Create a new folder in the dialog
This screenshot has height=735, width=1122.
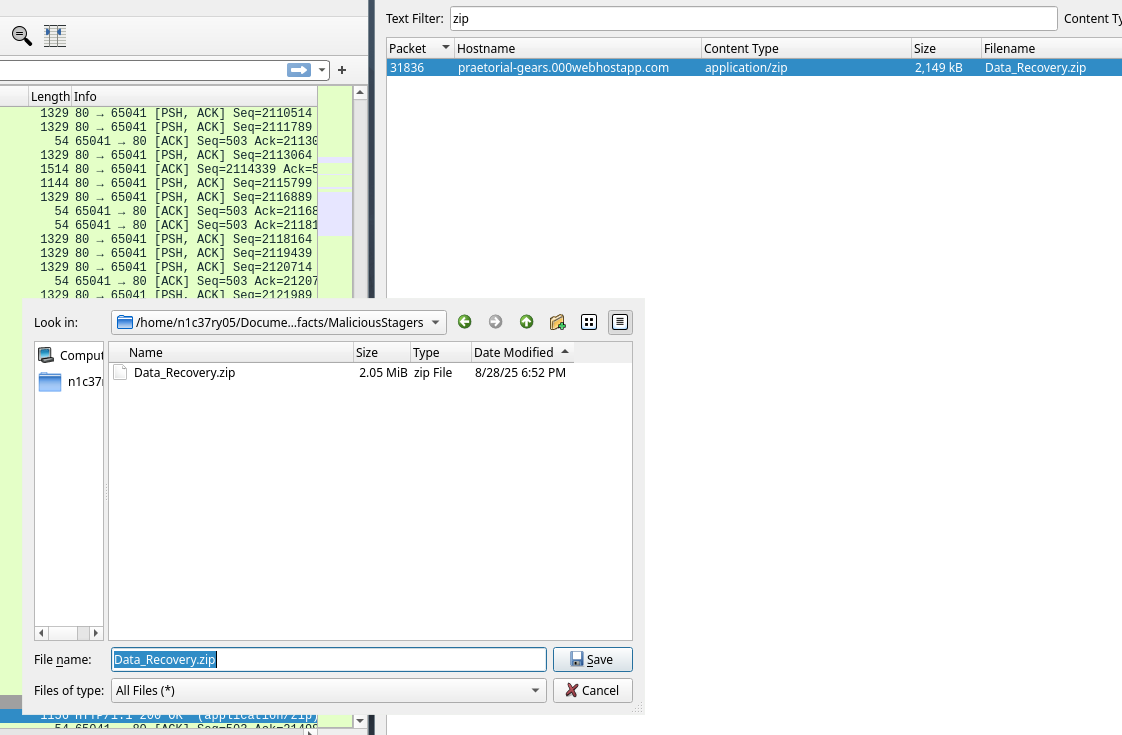557,322
